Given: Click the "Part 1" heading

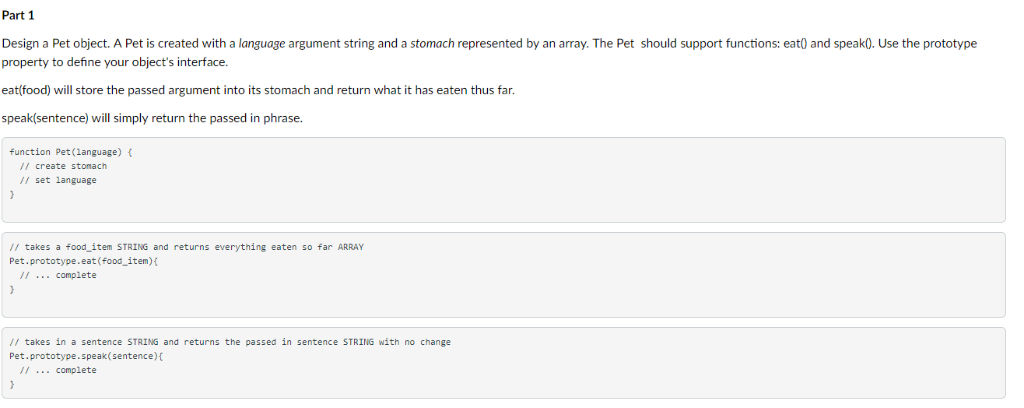Looking at the screenshot, I should tap(18, 15).
